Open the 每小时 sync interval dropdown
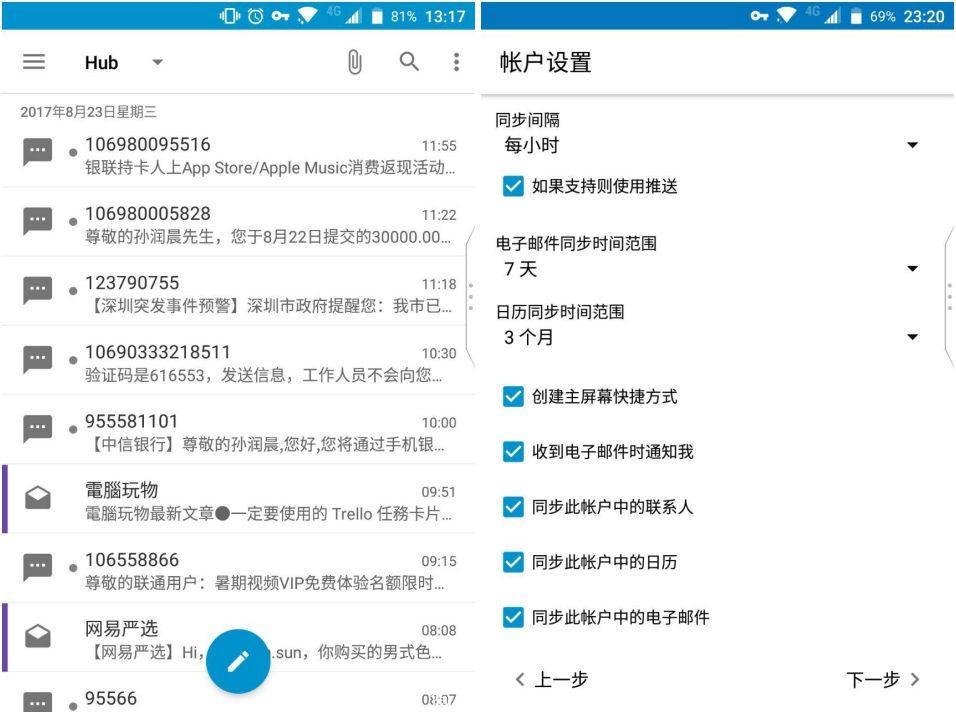Viewport: 956px width, 714px height. coord(911,144)
